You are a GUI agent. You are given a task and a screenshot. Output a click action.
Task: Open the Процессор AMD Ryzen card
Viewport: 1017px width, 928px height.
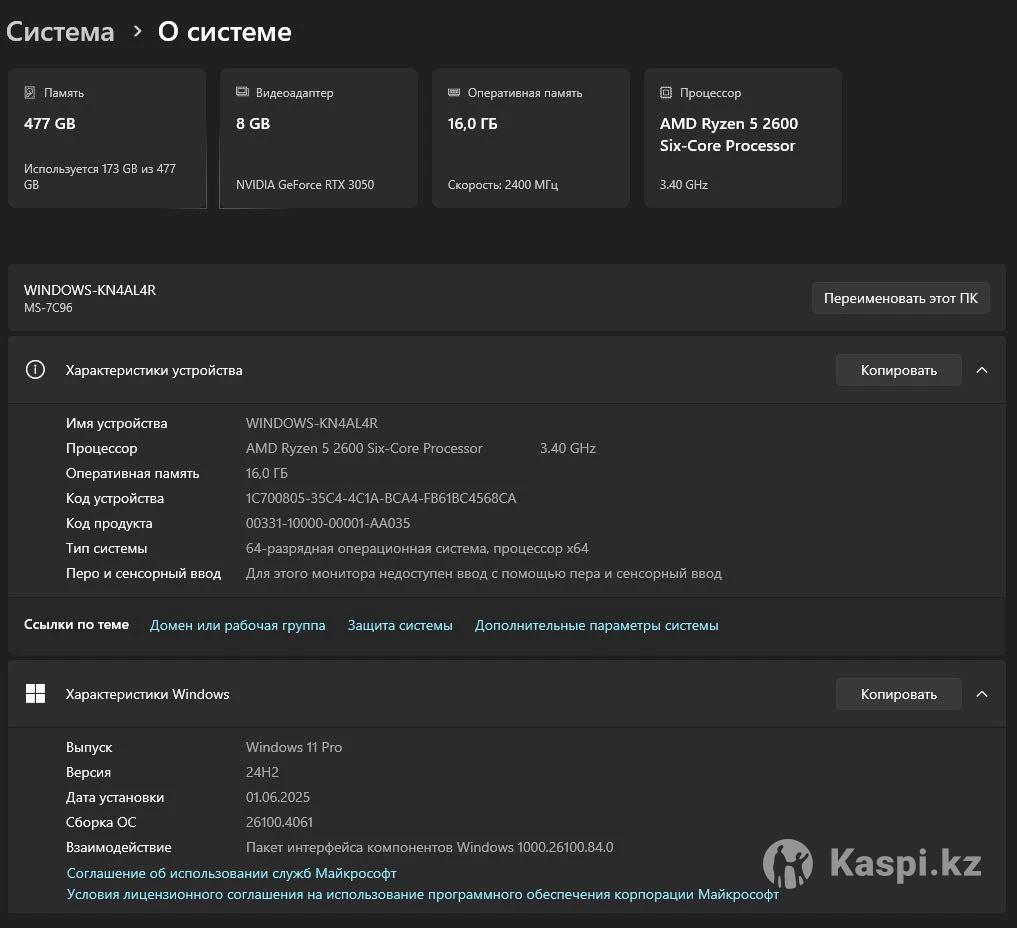(743, 138)
